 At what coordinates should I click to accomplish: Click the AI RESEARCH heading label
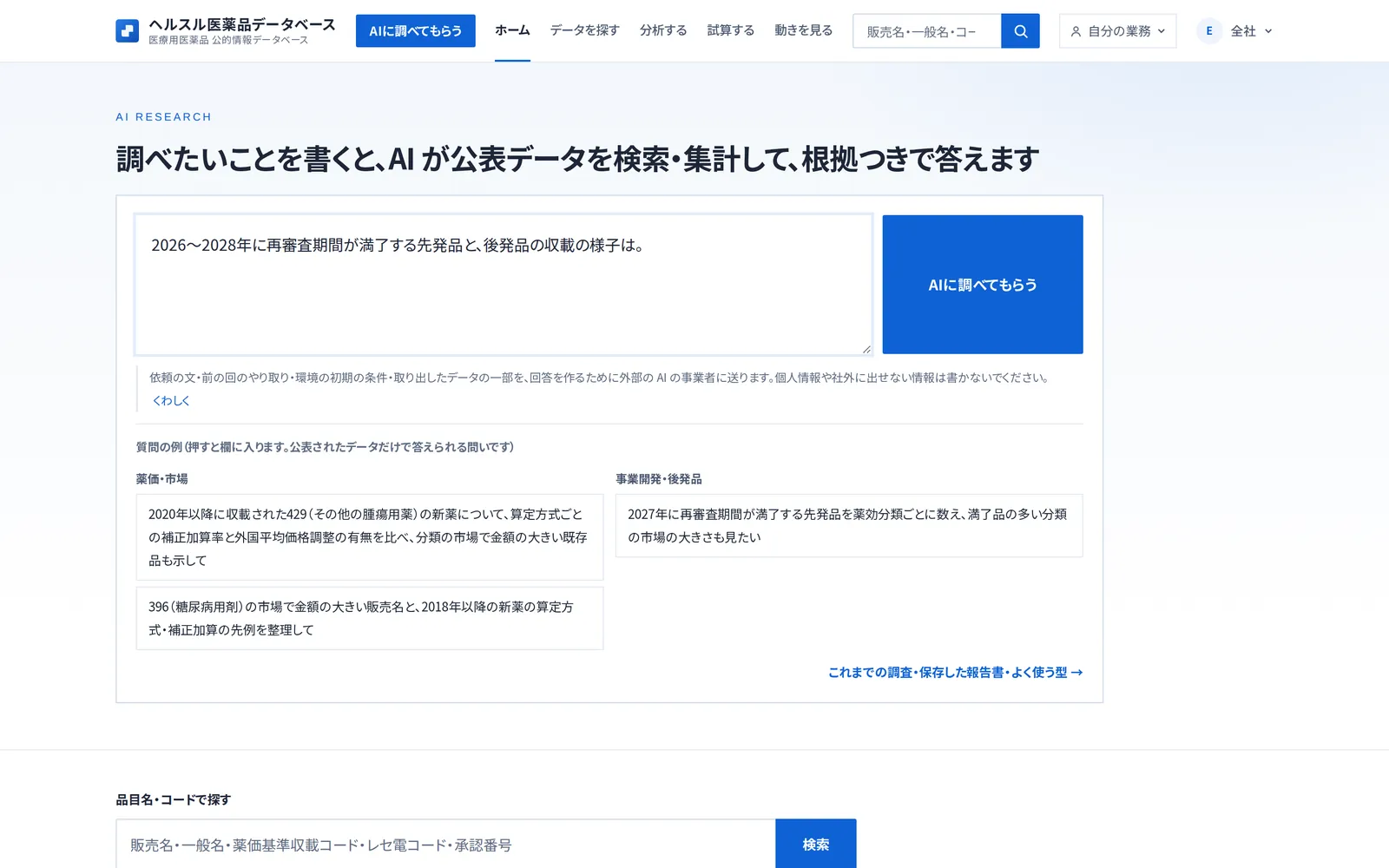click(164, 117)
